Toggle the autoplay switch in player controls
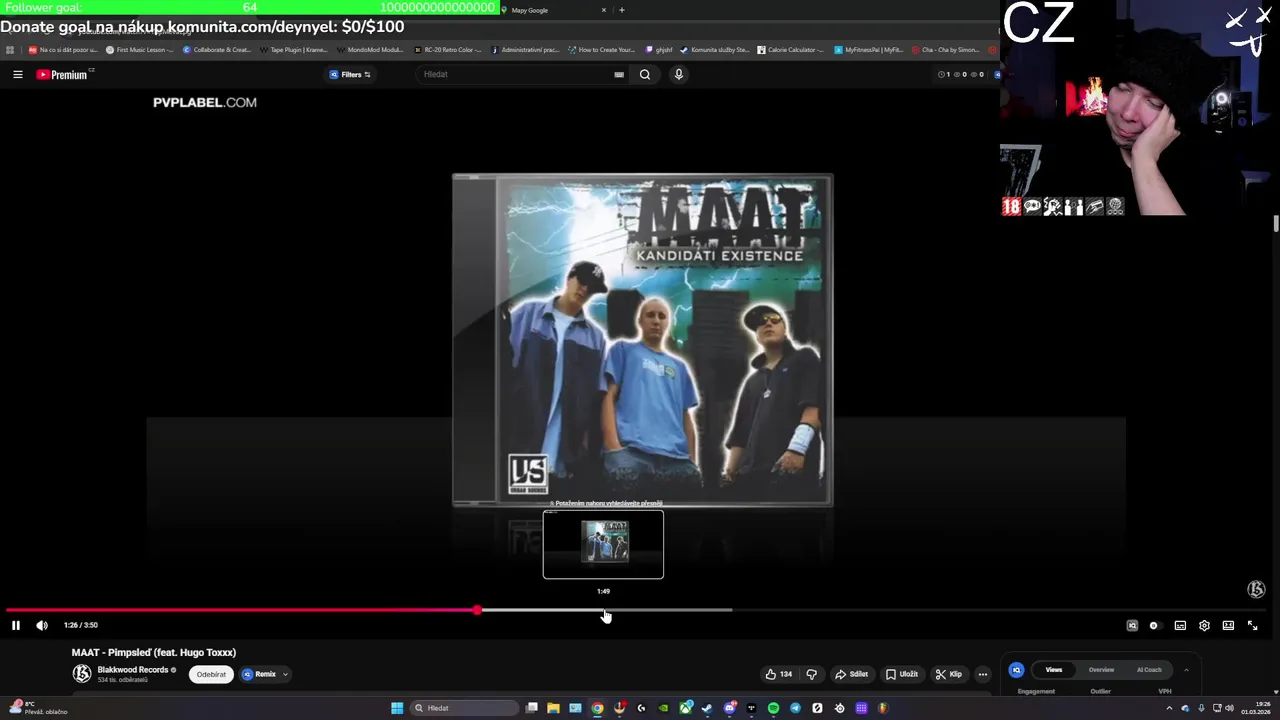Screen dimensions: 1280x720 coord(1154,625)
